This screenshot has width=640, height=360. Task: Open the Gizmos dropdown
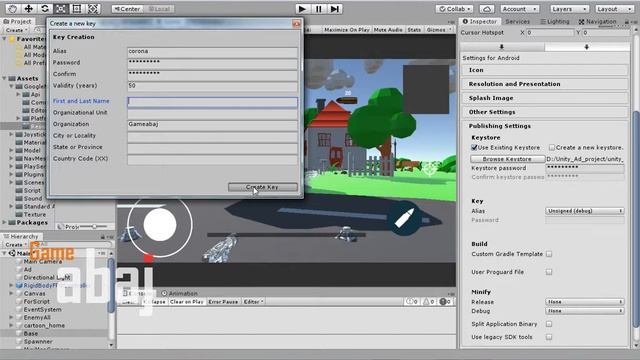[439, 30]
